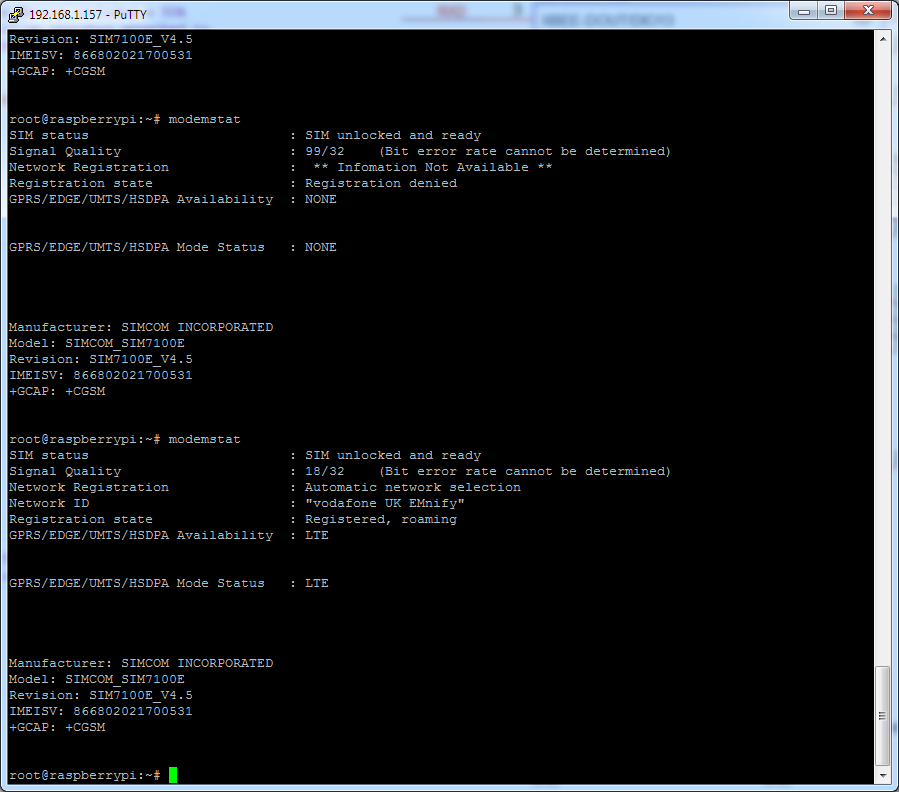Click the first "modemstat" command text
The width and height of the screenshot is (899, 792).
click(x=205, y=119)
